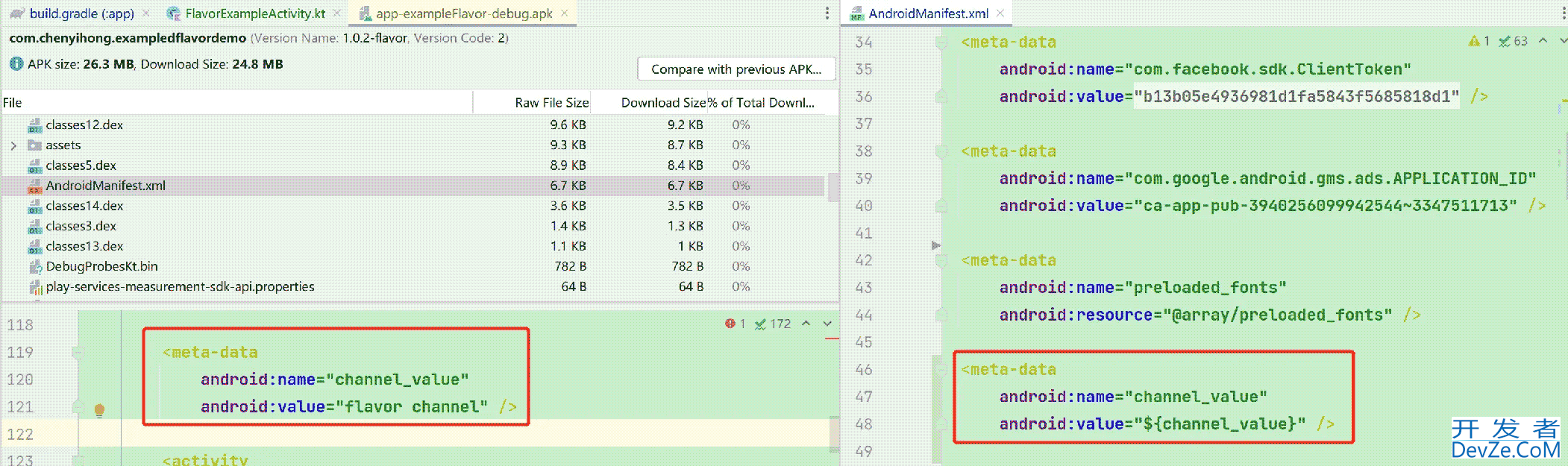Select AndroidManifest.xml in the APK file list

coord(105,186)
